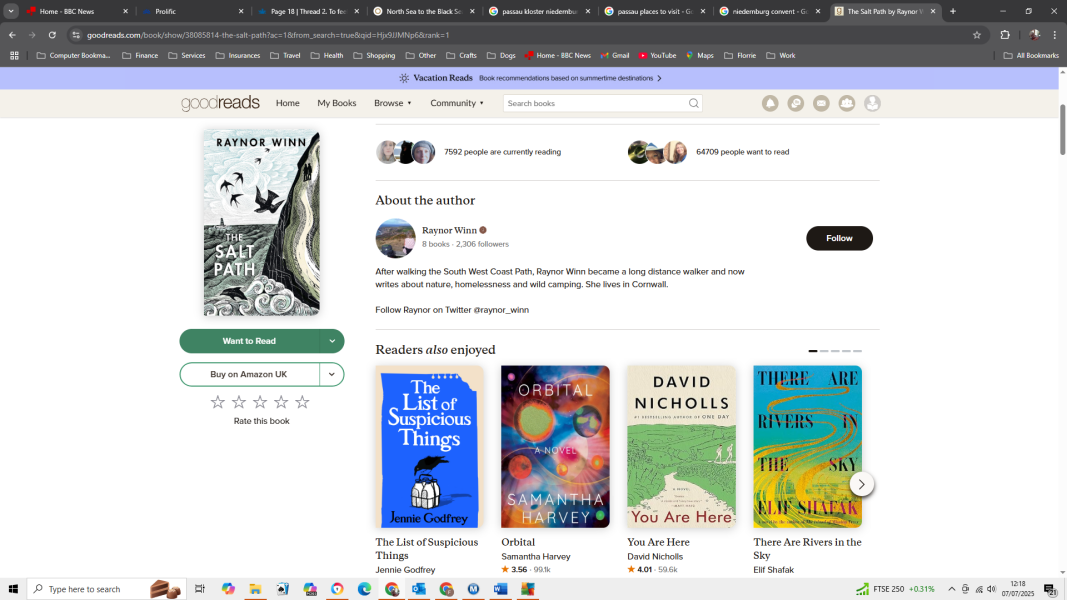Open the Windows notification center icon

[x=1051, y=589]
